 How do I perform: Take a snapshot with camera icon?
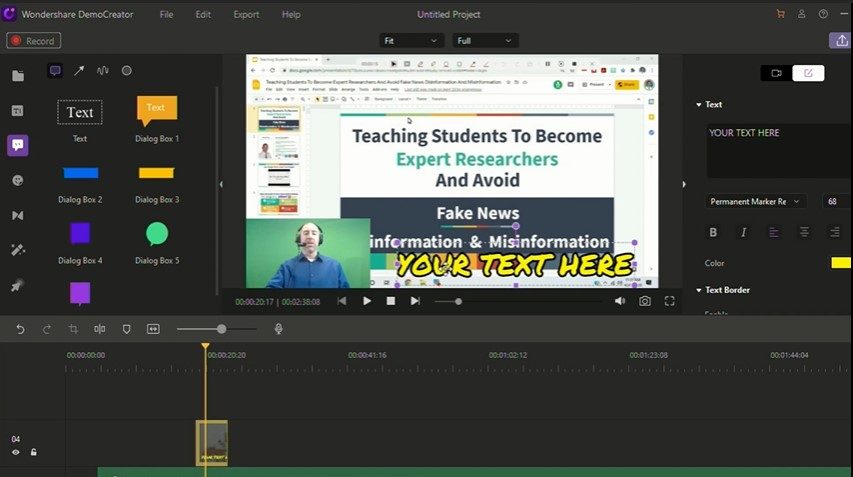(x=645, y=301)
